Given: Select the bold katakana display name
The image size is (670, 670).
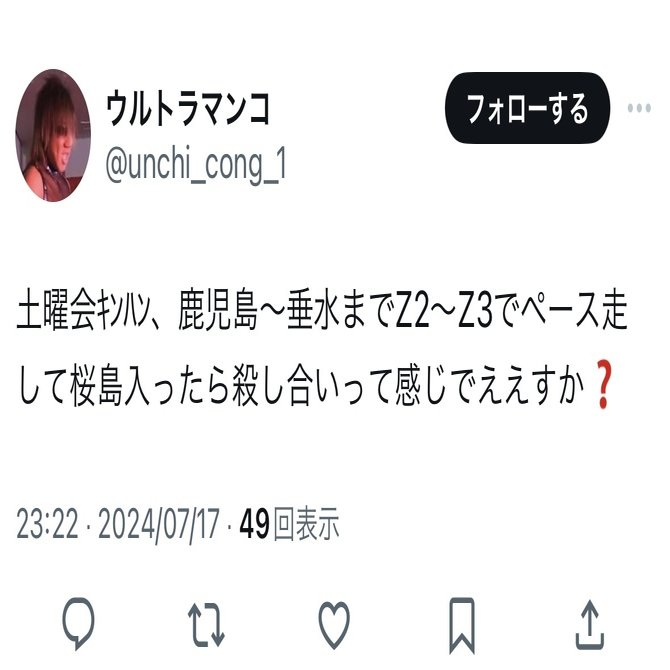Looking at the screenshot, I should pos(188,109).
